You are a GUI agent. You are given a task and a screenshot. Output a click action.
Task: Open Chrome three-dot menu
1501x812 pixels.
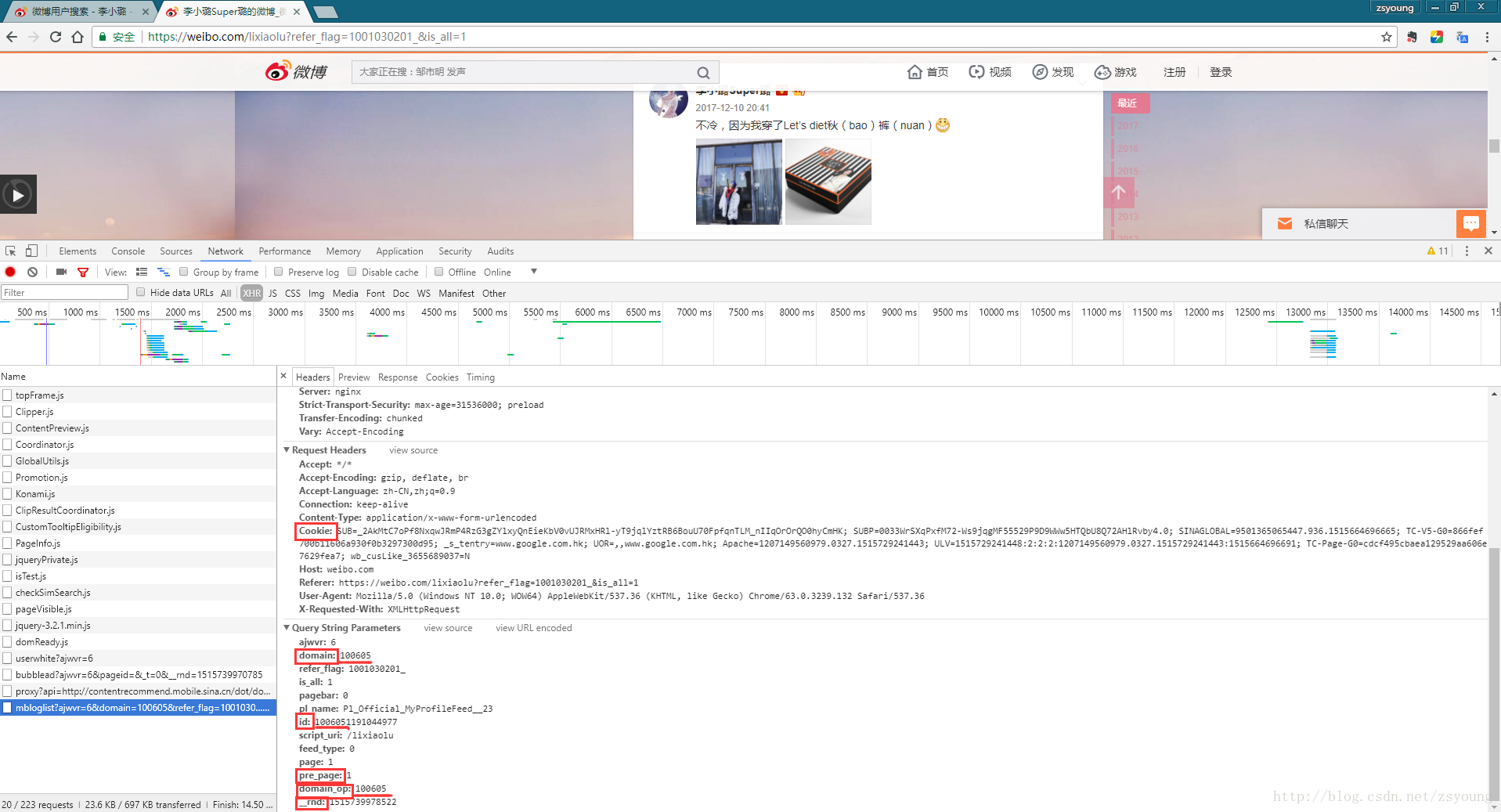tap(1487, 37)
